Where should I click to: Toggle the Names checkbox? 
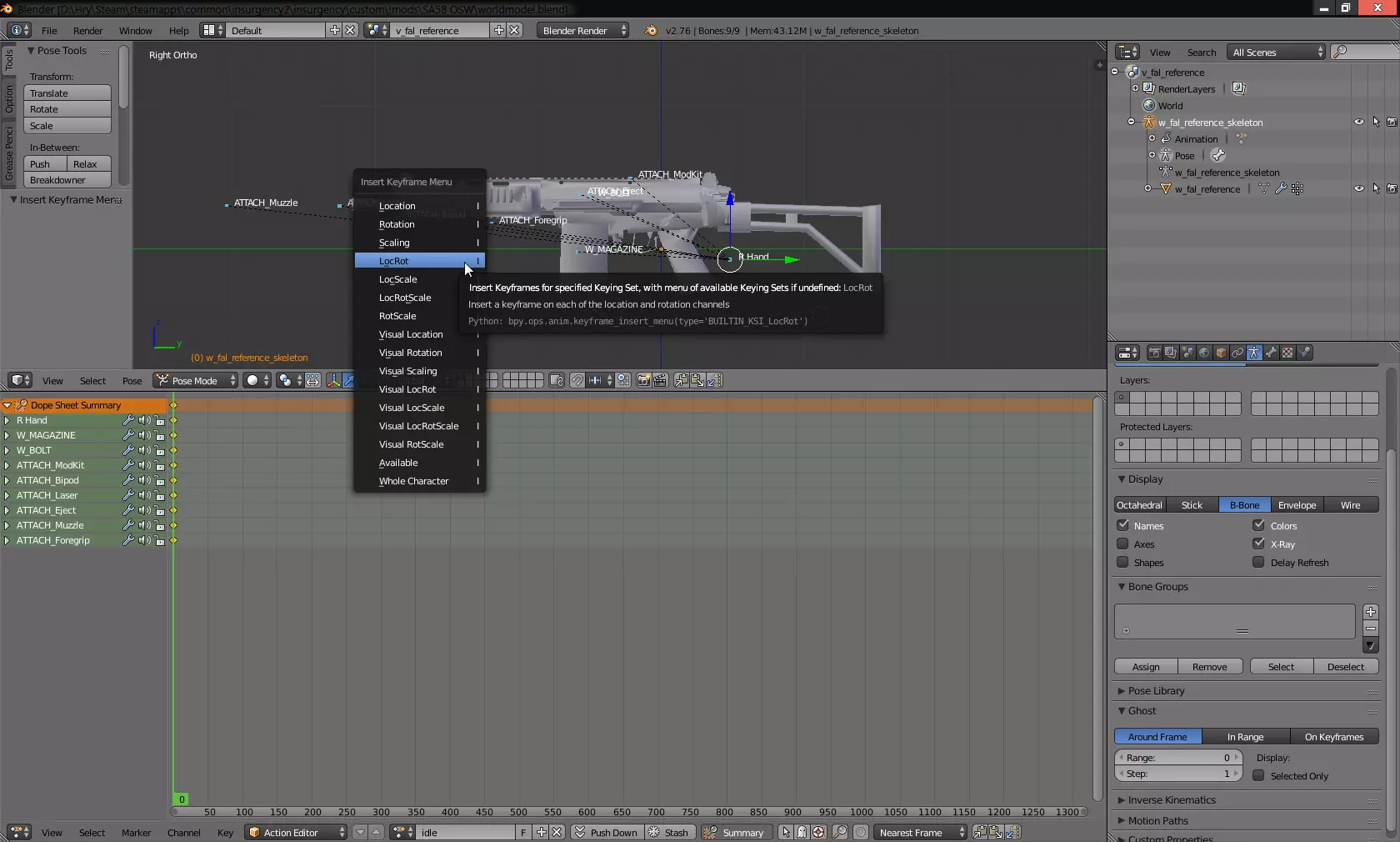[1123, 525]
